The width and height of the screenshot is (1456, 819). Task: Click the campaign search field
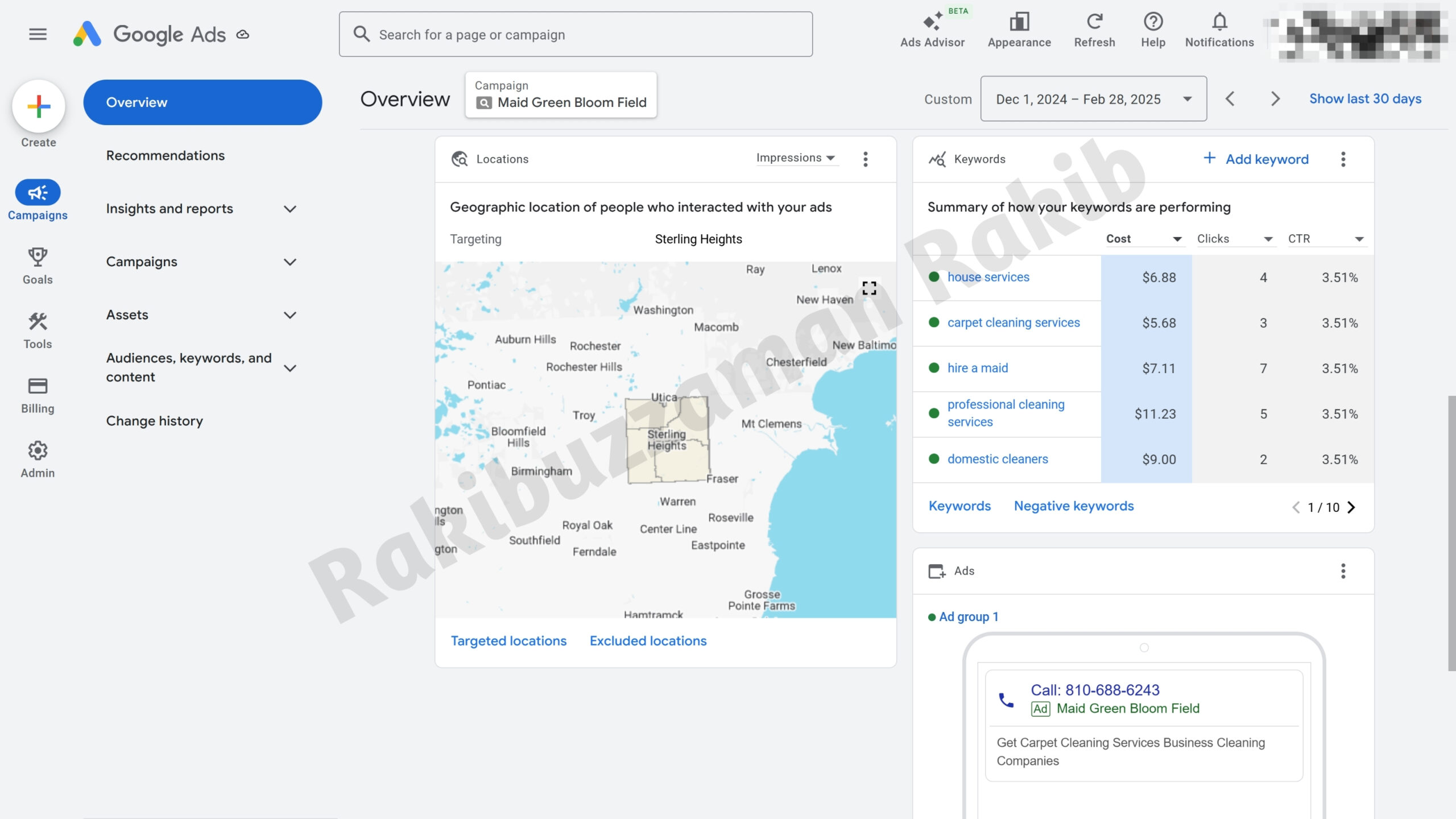coord(575,35)
